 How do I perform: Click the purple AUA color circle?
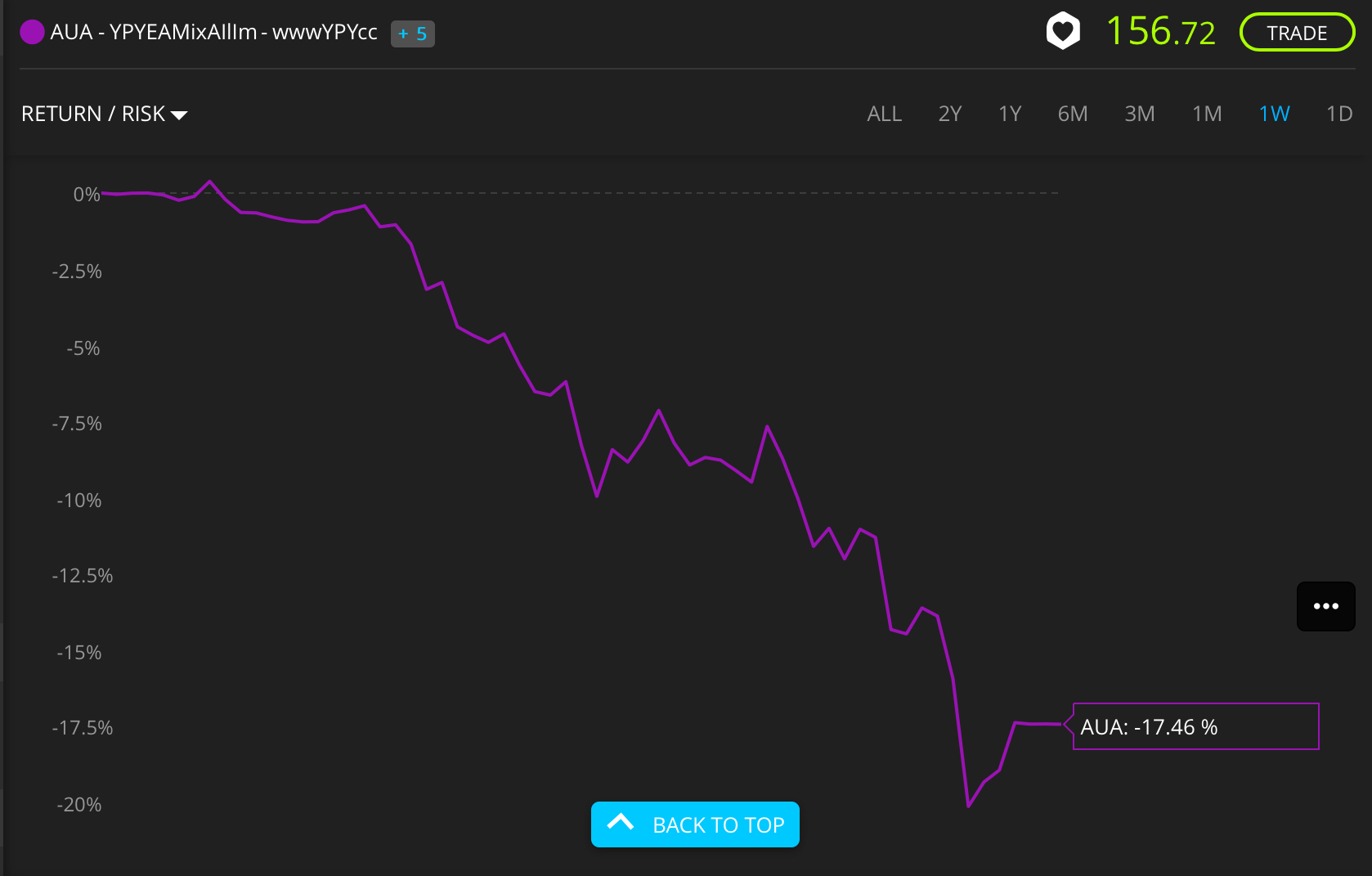click(x=32, y=32)
